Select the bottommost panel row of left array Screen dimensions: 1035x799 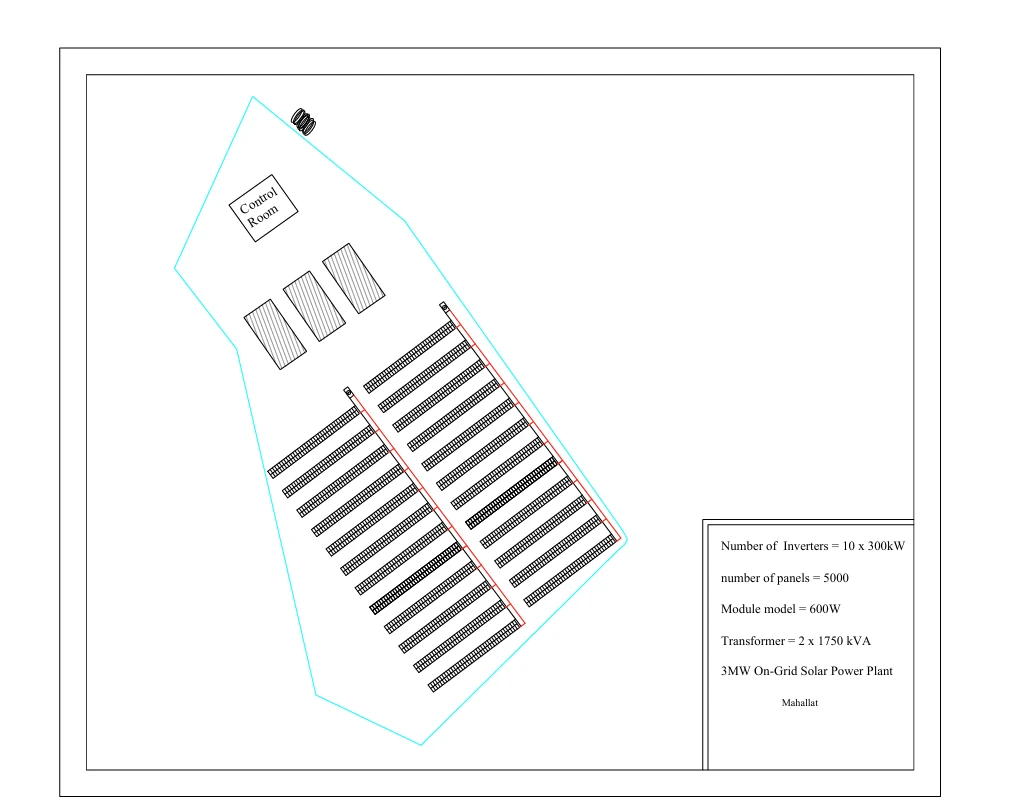pyautogui.click(x=474, y=656)
